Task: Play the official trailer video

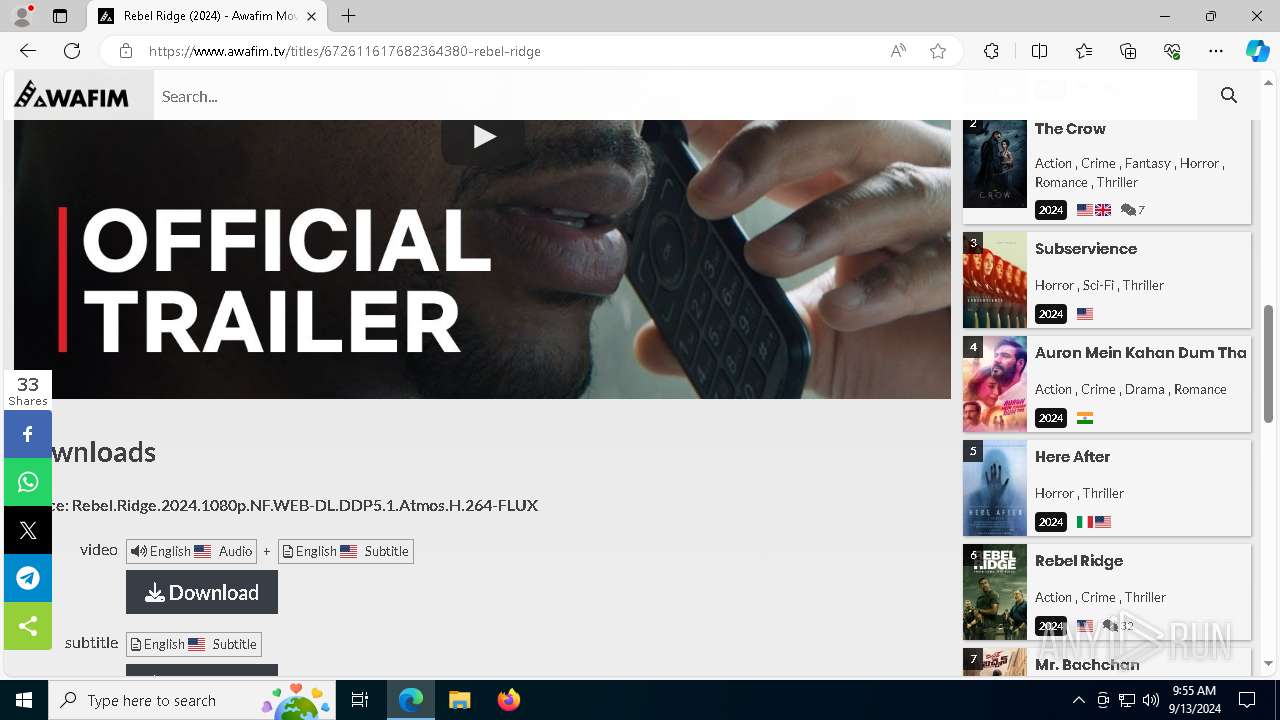Action: [x=484, y=137]
